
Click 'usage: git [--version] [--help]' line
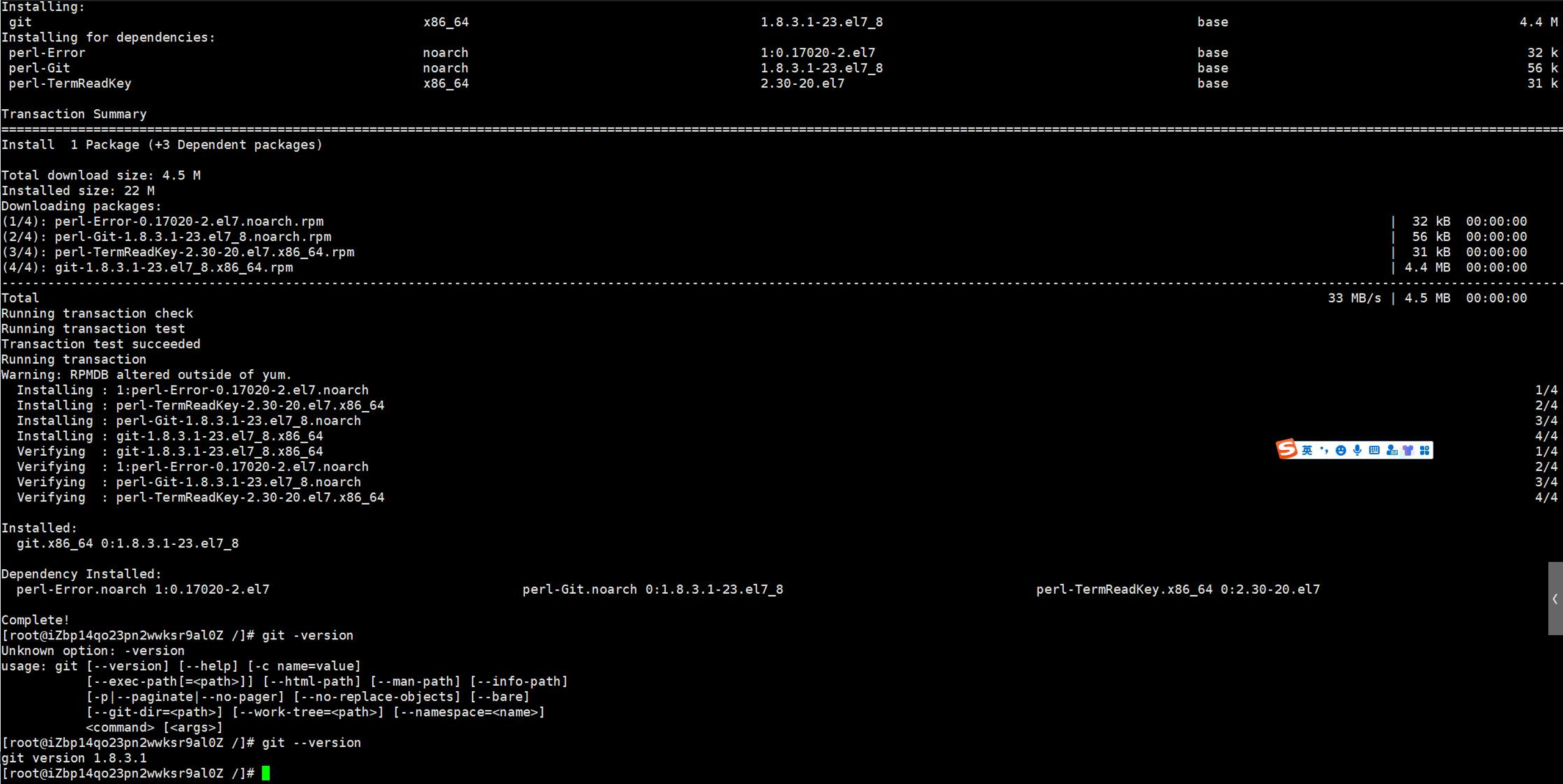pyautogui.click(x=181, y=666)
